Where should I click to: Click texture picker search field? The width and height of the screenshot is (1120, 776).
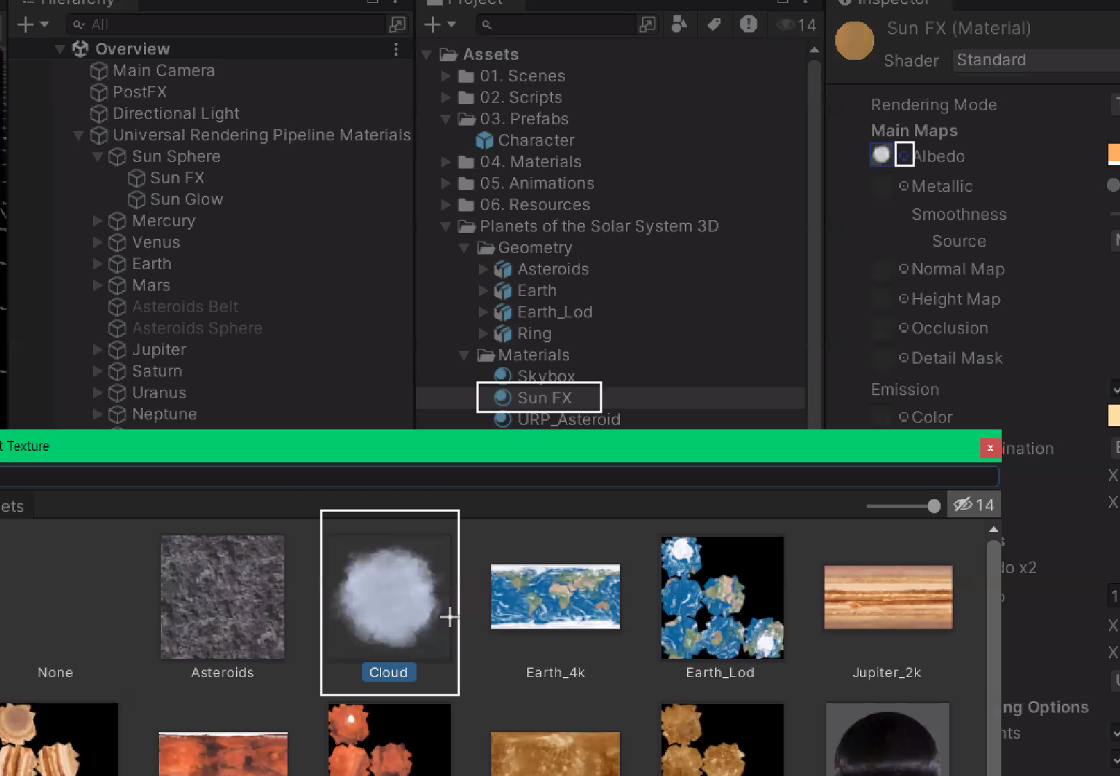(x=497, y=477)
